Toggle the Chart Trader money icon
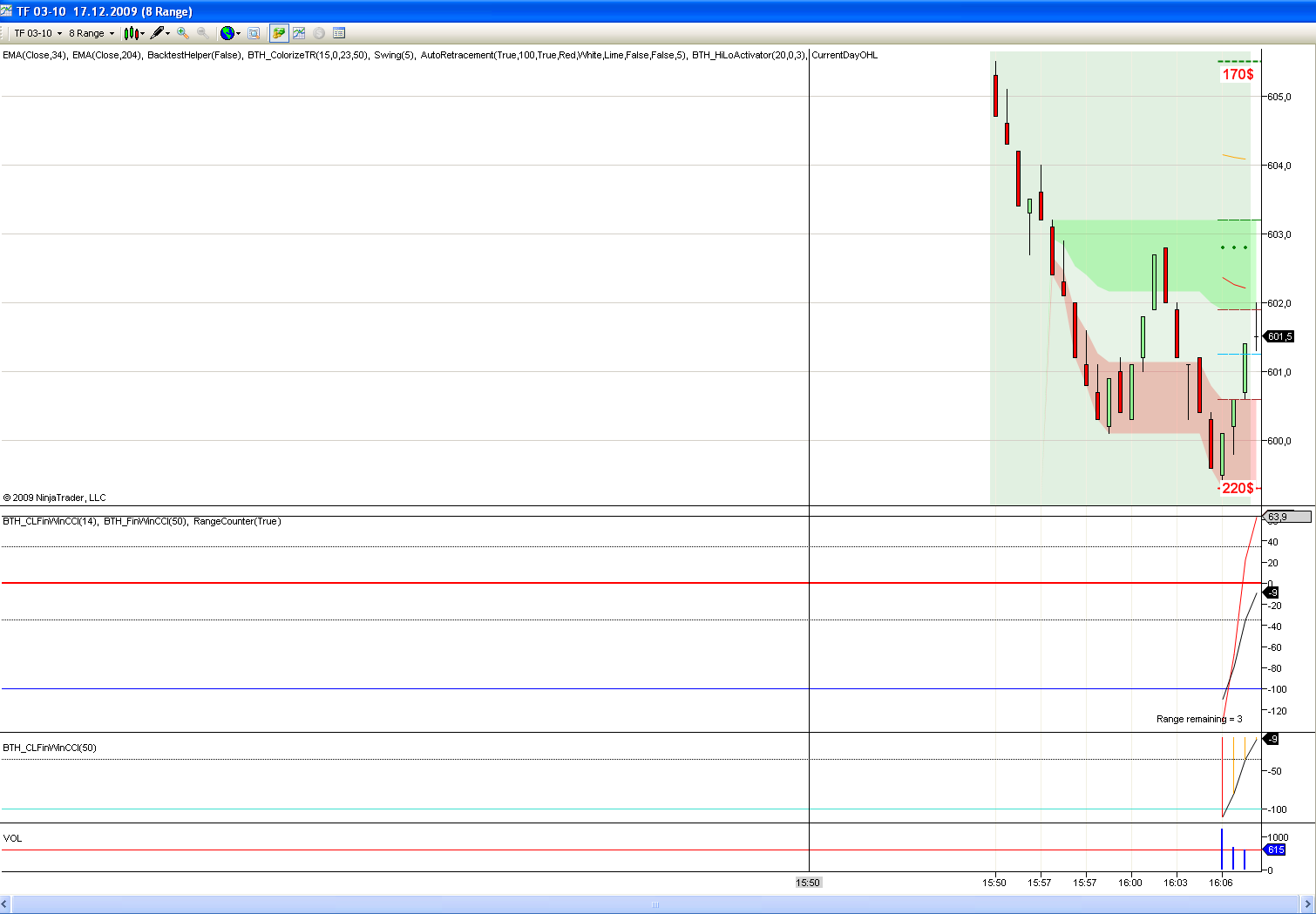Screen dimensions: 1316x914 click(279, 33)
